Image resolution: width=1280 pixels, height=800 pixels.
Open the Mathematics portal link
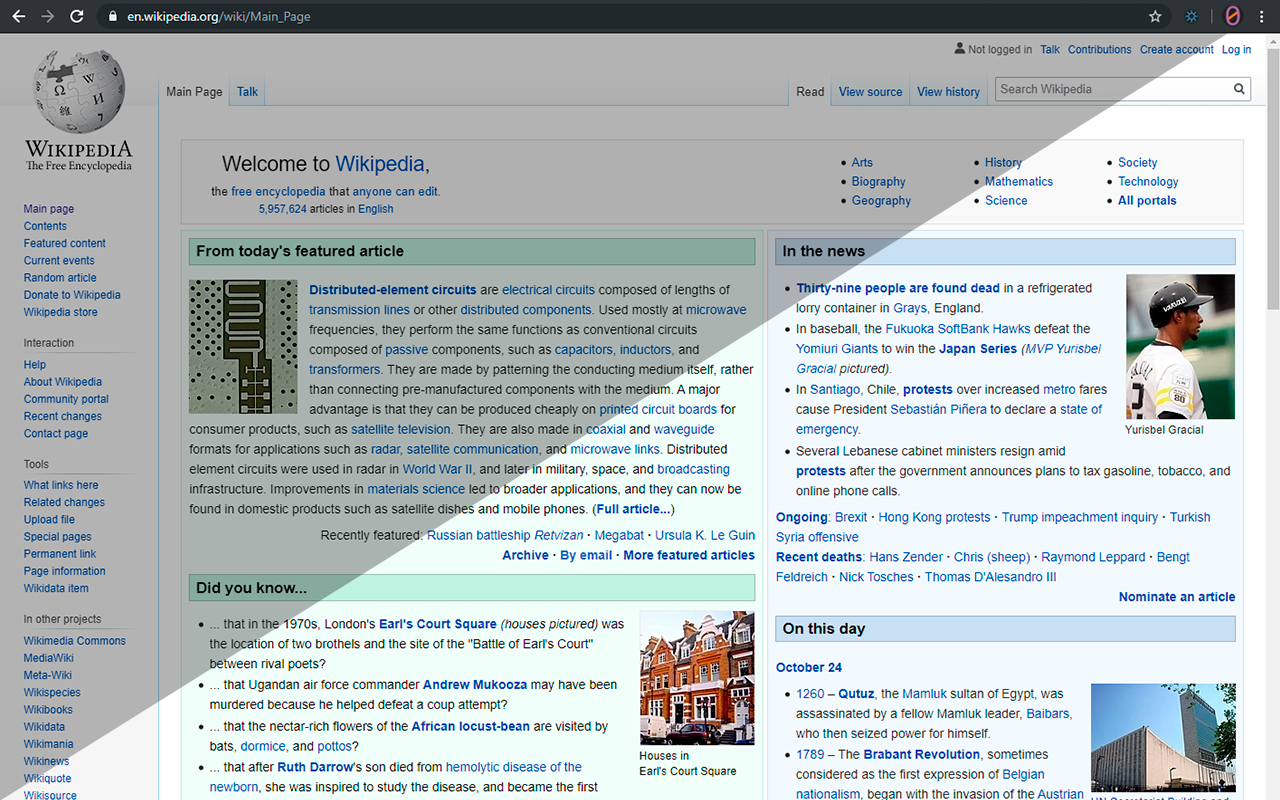(1019, 182)
